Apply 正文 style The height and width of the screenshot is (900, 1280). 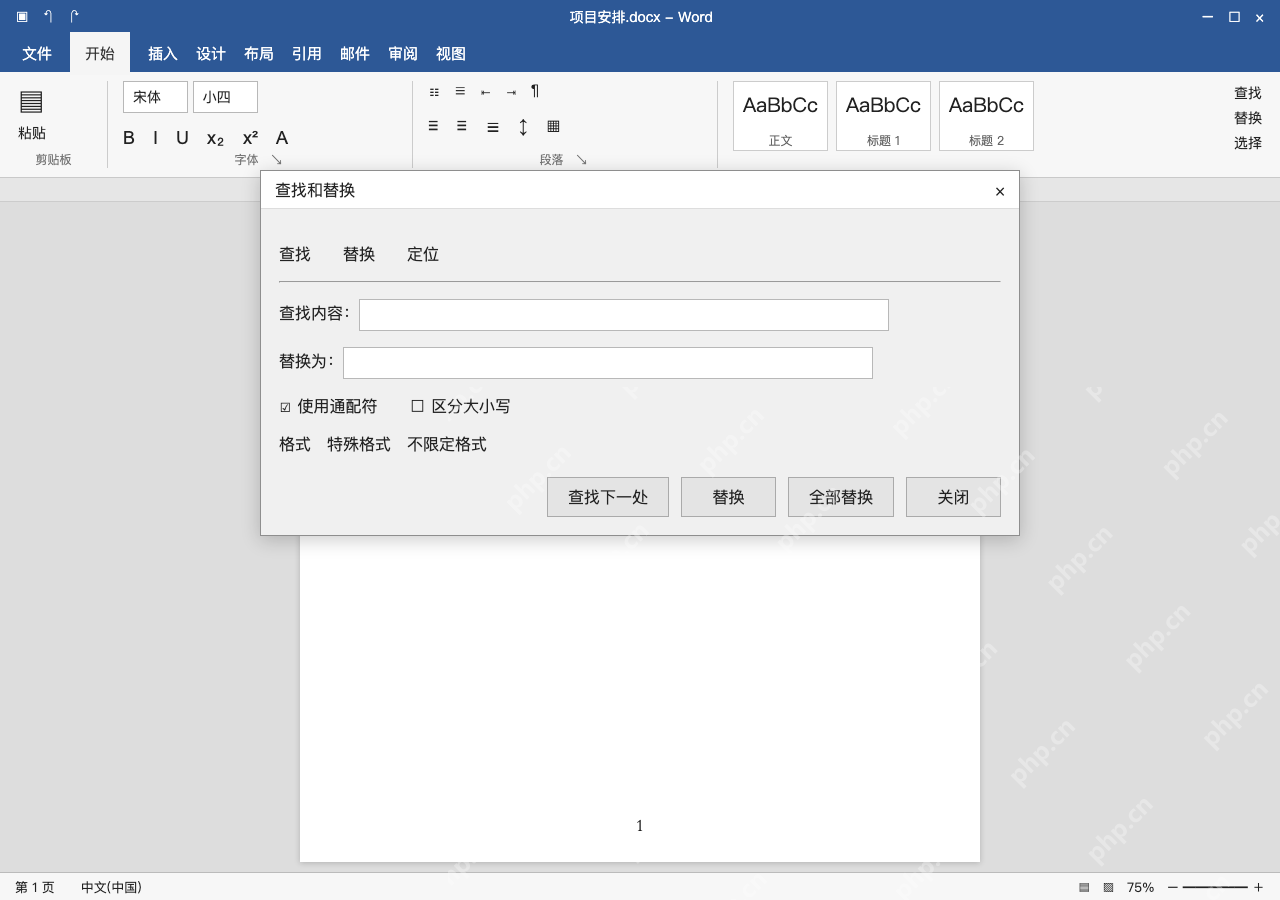coord(780,116)
